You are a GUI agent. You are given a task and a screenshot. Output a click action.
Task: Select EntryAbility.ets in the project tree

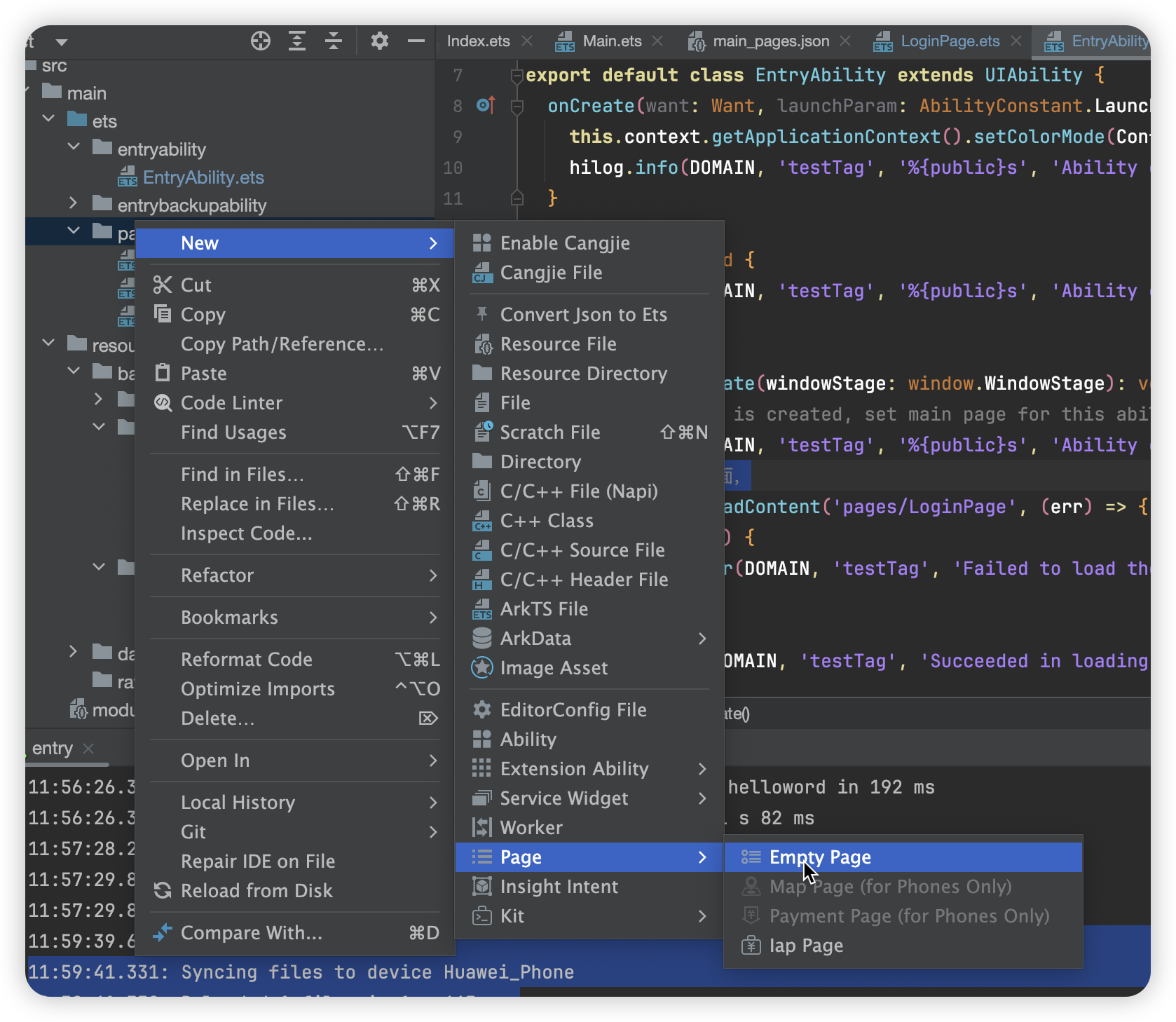pos(203,177)
